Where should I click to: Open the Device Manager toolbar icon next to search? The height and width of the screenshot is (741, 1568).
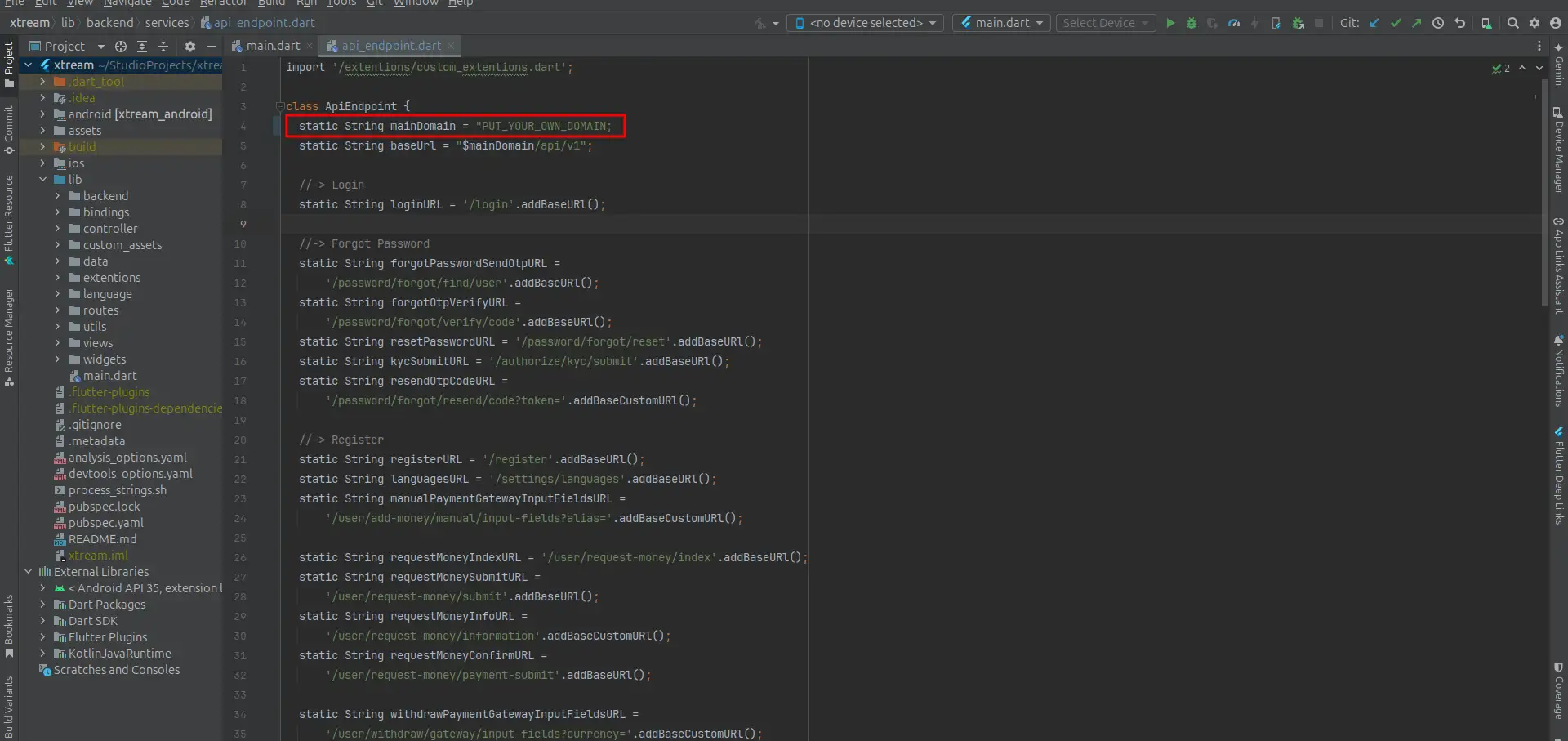pyautogui.click(x=1486, y=23)
